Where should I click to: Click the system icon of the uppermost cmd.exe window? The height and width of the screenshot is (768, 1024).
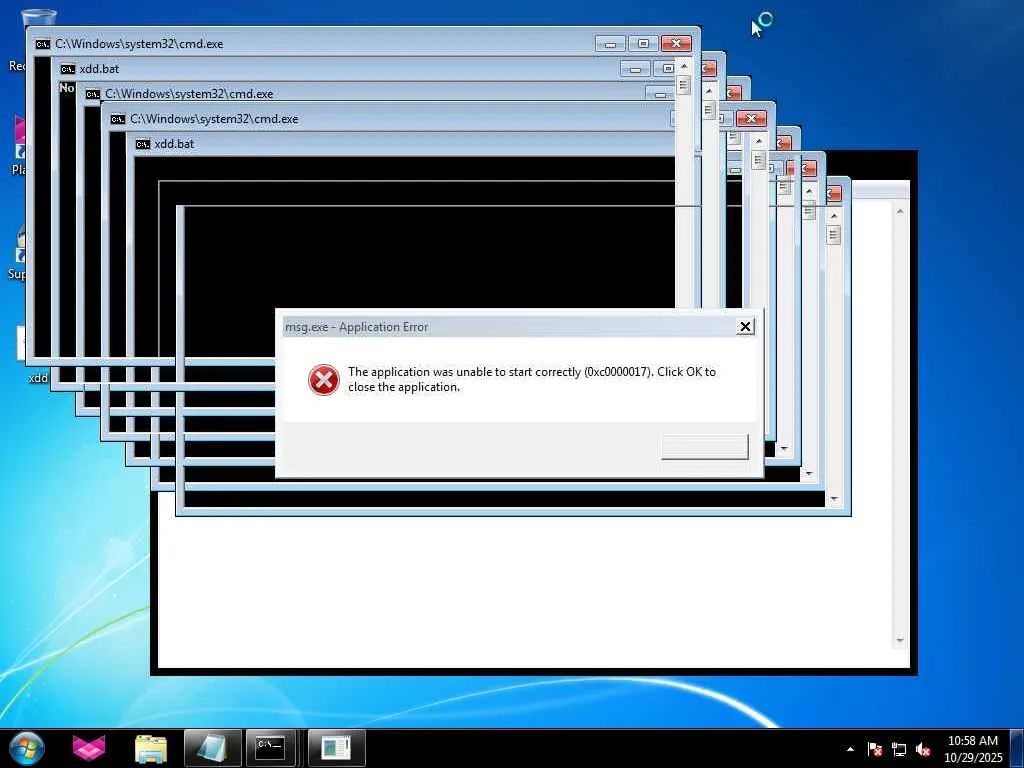[x=43, y=44]
